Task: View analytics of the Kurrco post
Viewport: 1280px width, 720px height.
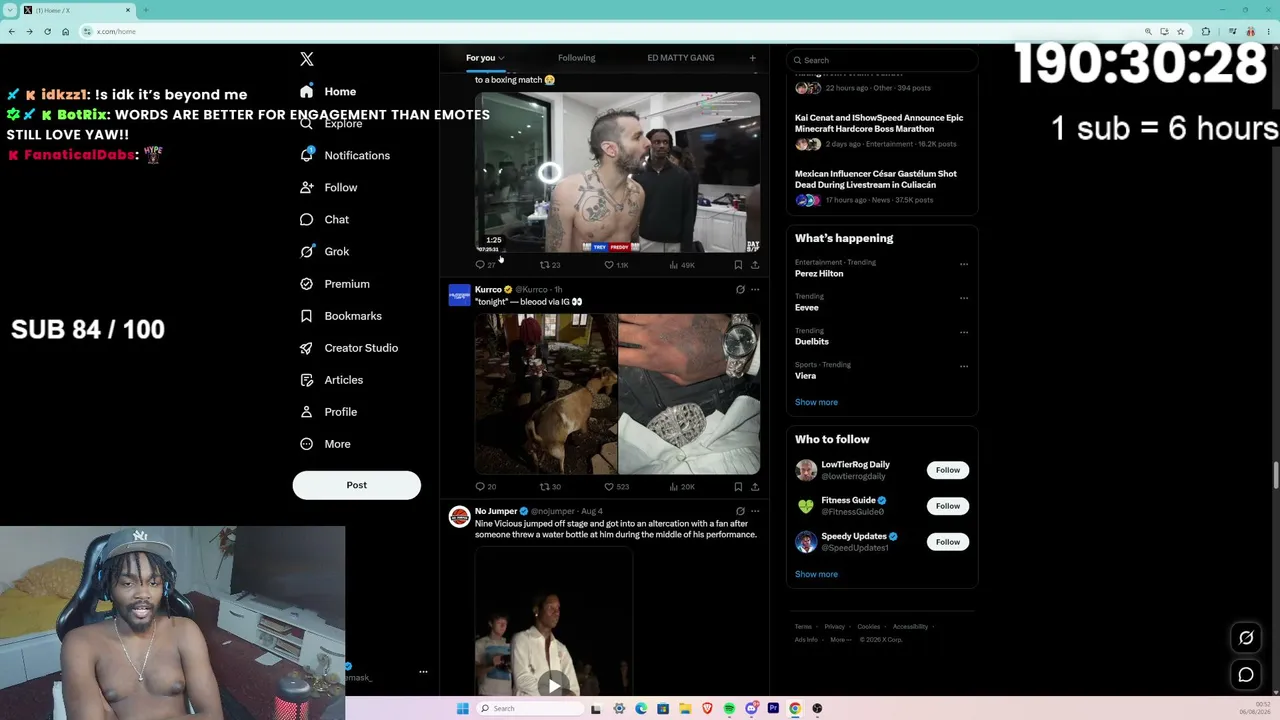Action: click(681, 487)
